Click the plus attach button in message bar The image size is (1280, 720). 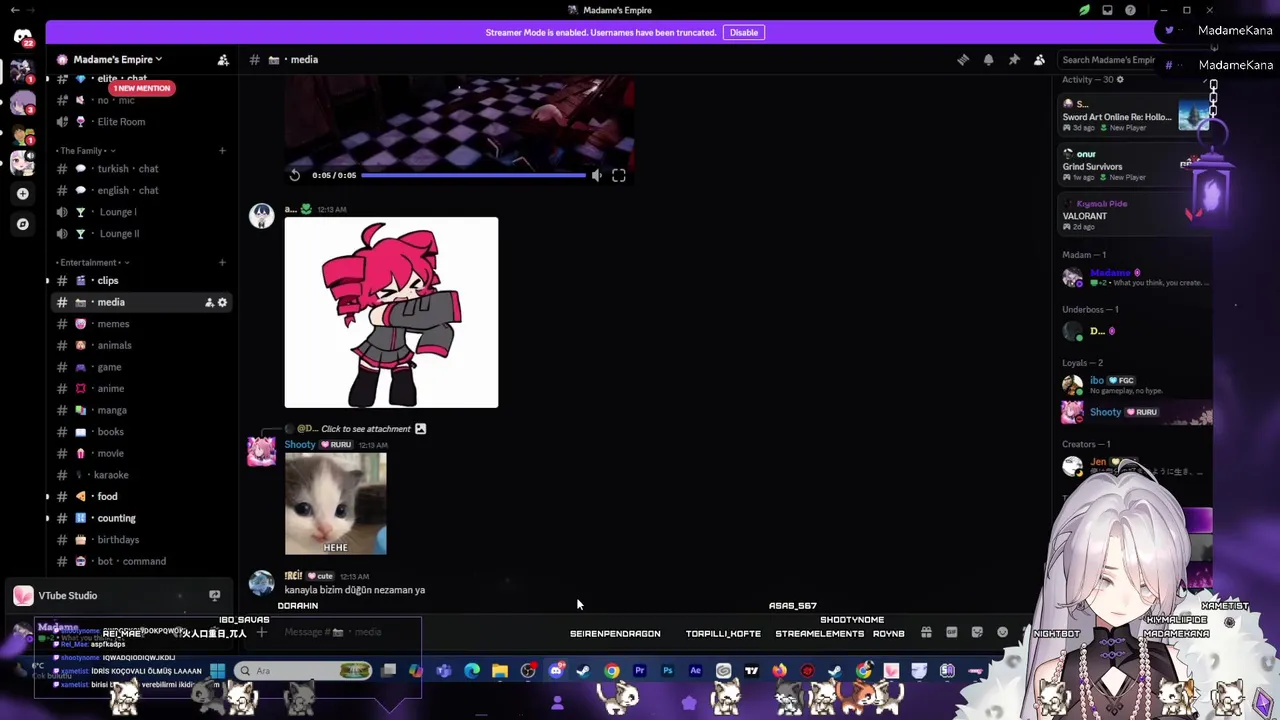261,632
